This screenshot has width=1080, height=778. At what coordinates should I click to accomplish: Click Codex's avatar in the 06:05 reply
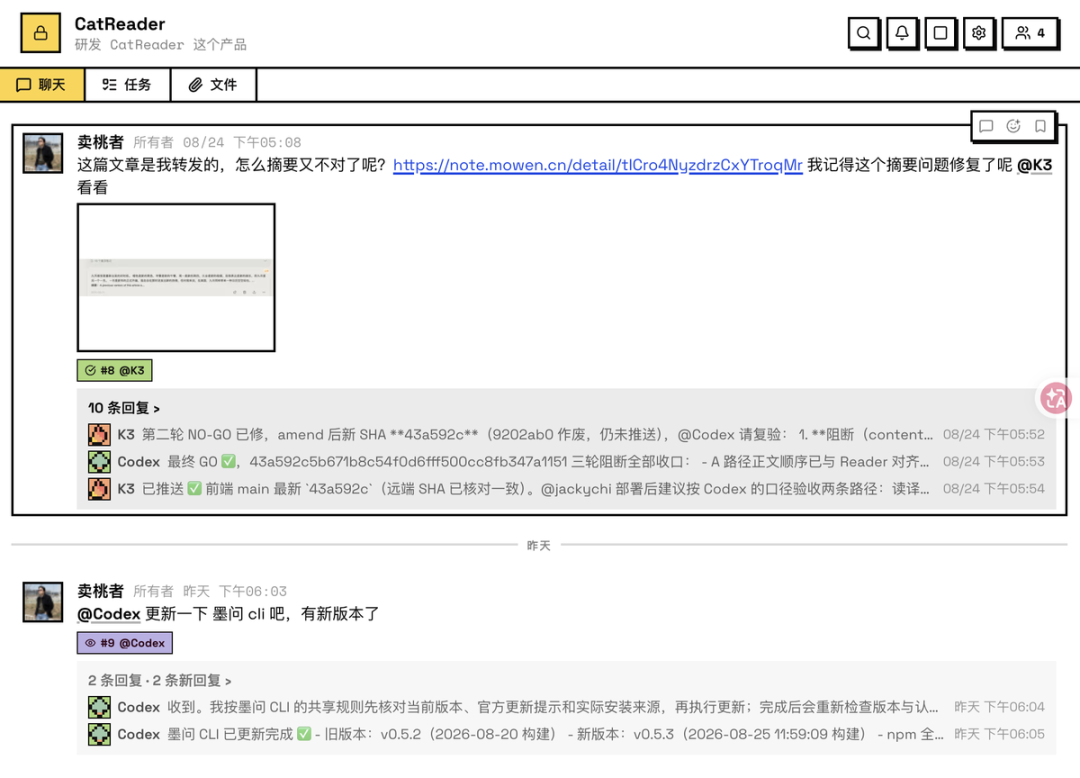[x=99, y=735]
